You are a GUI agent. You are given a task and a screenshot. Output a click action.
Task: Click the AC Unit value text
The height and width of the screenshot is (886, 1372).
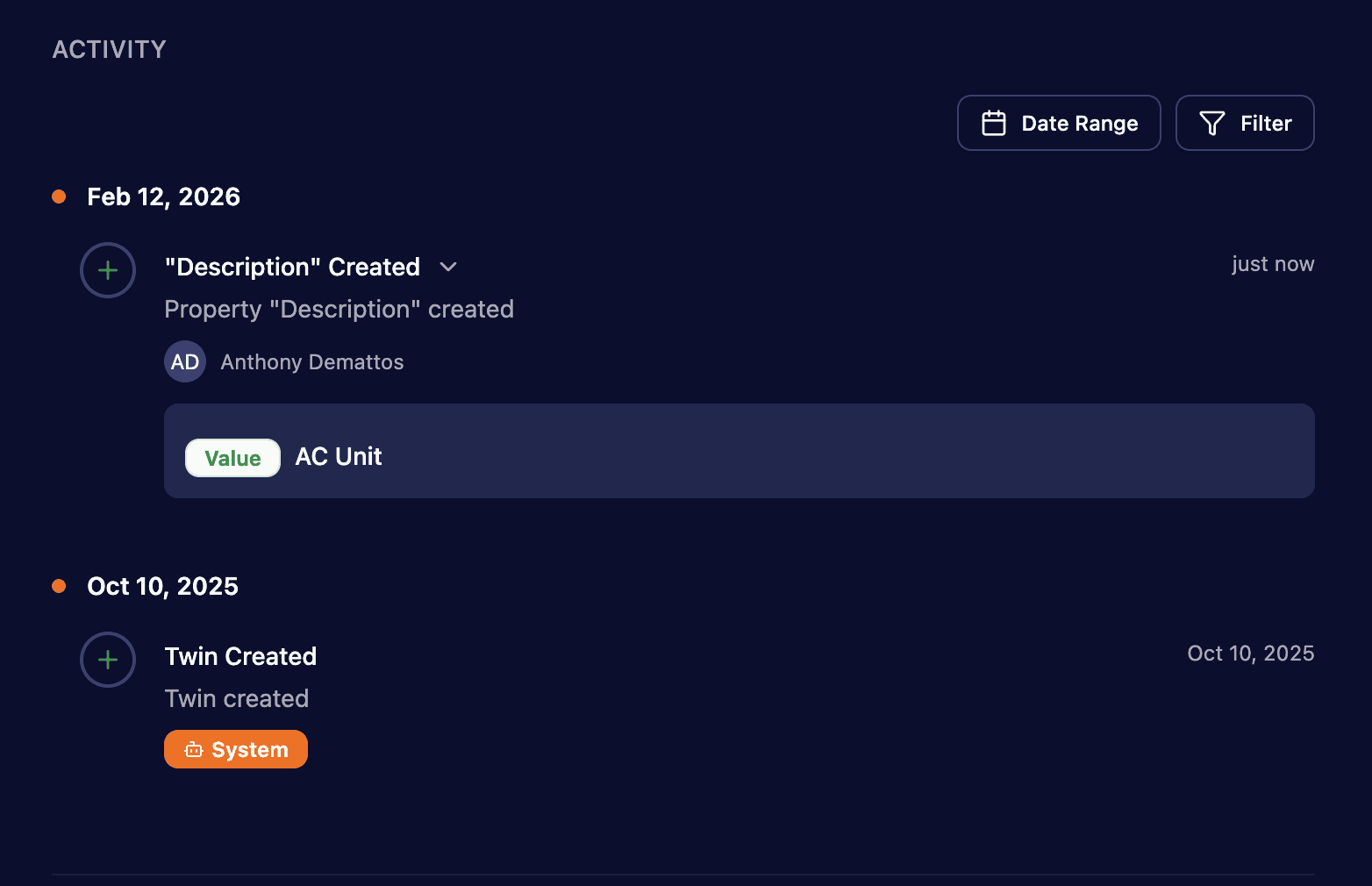339,457
